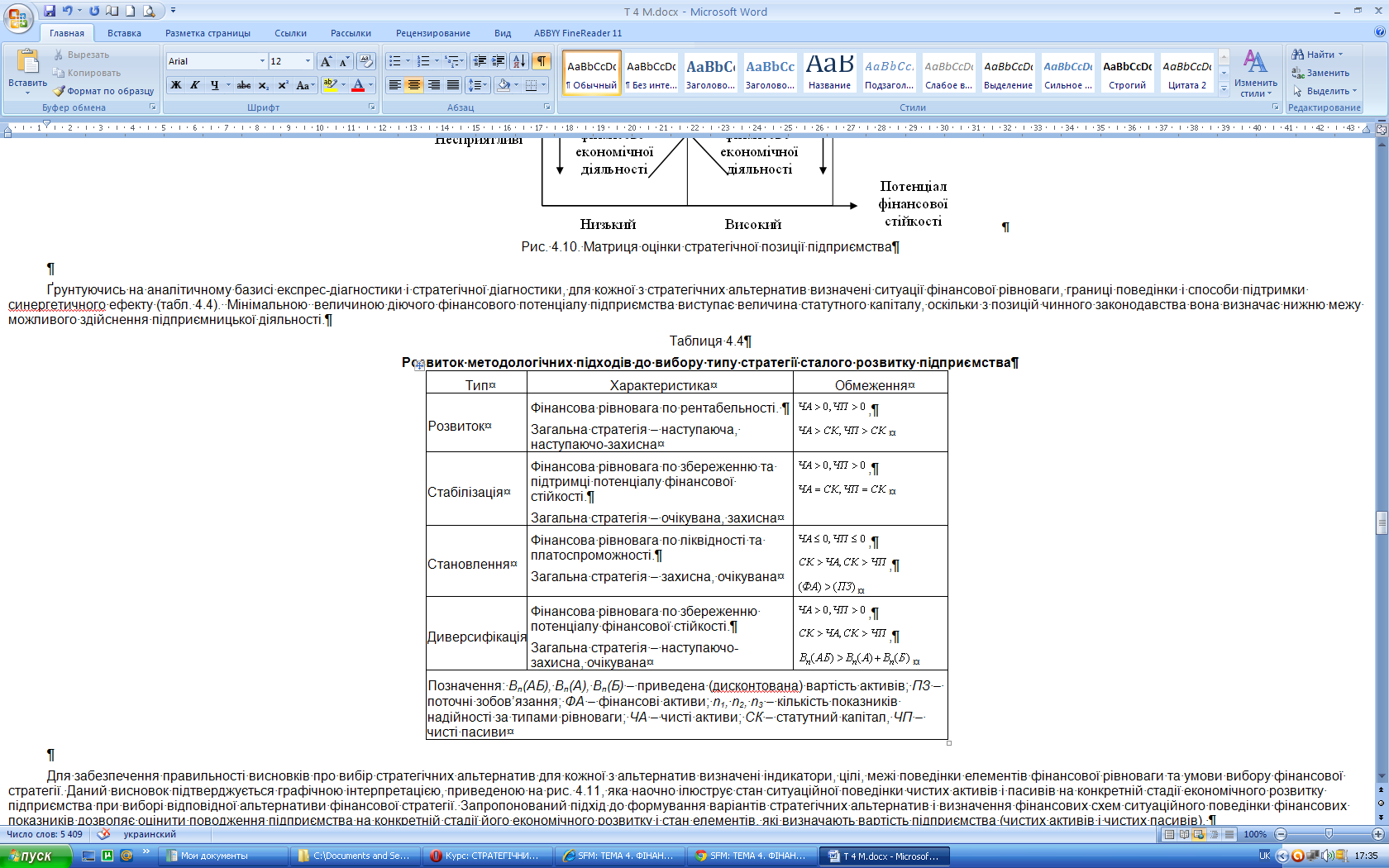This screenshot has width=1389, height=868.
Task: Open the multilevel list menu
Action: pyautogui.click(x=452, y=61)
